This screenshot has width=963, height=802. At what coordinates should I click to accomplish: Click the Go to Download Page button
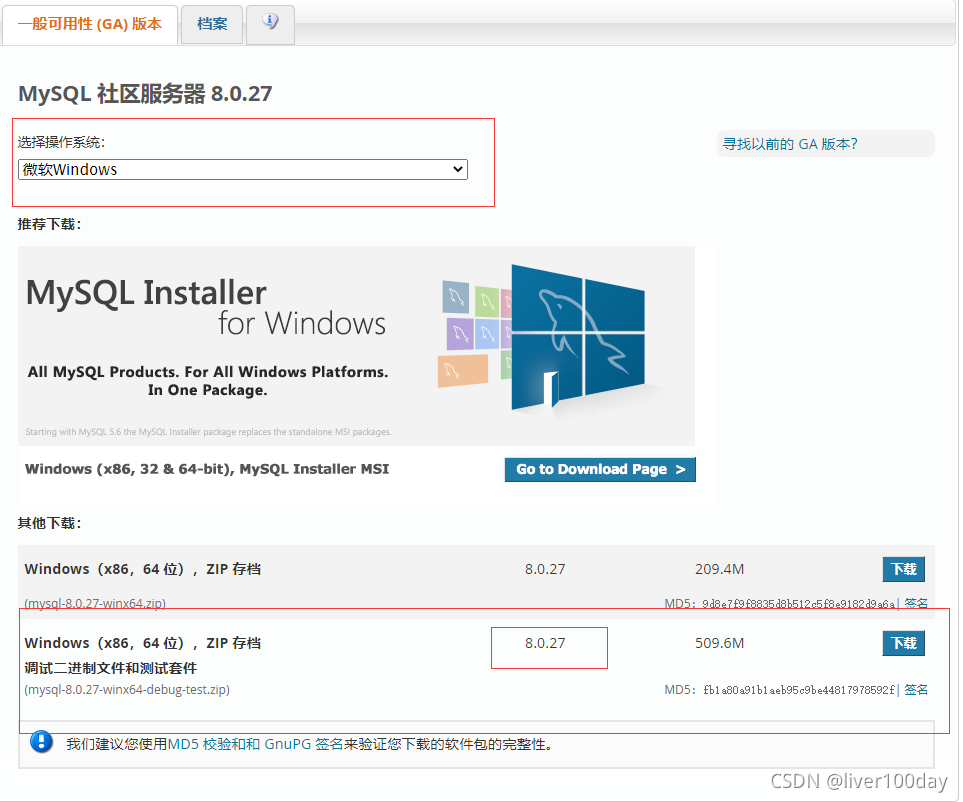point(600,469)
